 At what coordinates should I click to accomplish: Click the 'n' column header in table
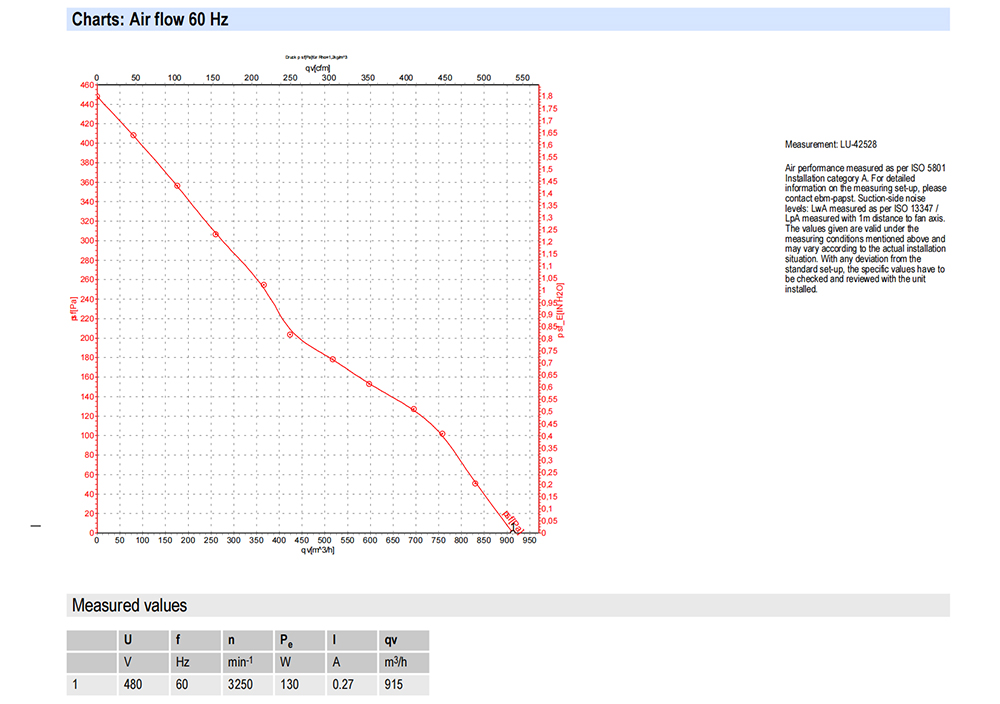point(247,640)
